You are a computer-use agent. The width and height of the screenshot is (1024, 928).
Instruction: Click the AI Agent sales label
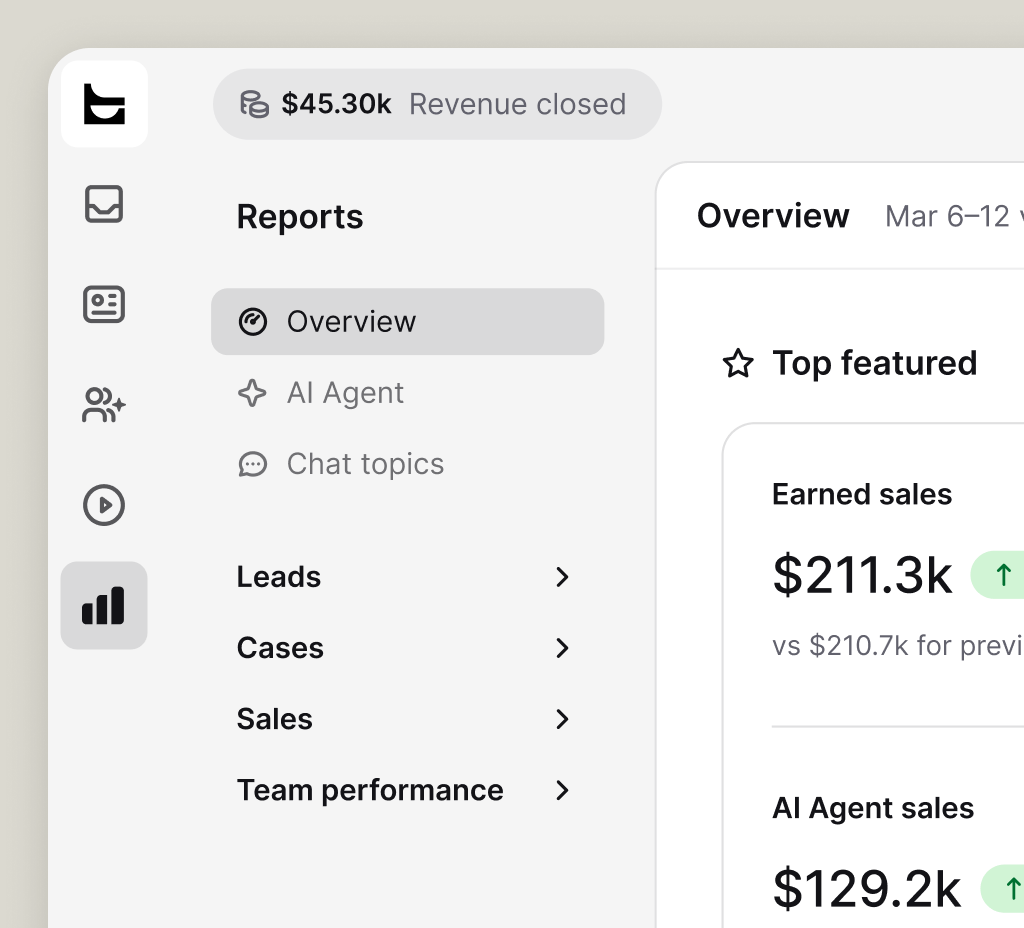pos(873,808)
